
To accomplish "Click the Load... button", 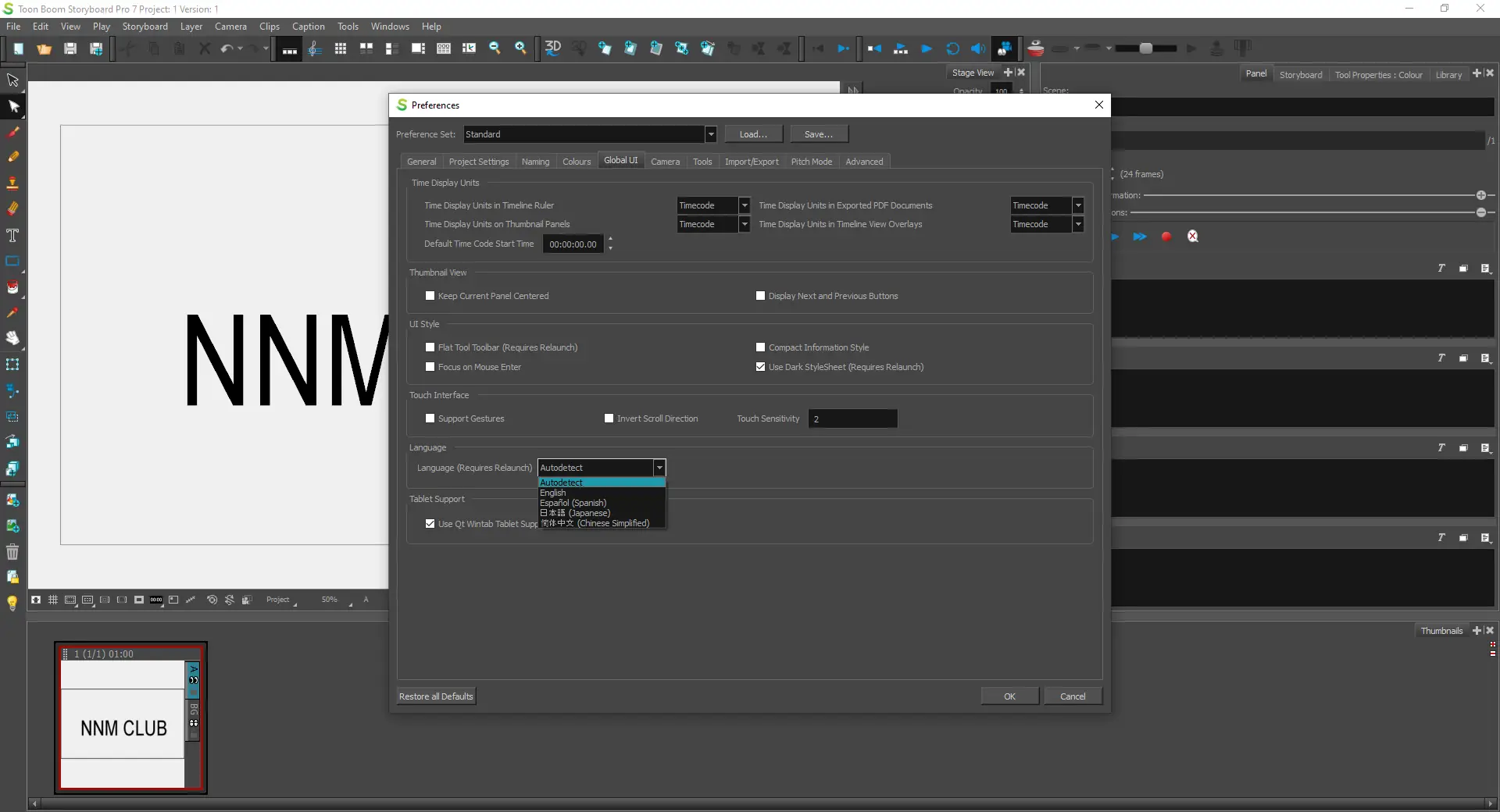I will 753,134.
